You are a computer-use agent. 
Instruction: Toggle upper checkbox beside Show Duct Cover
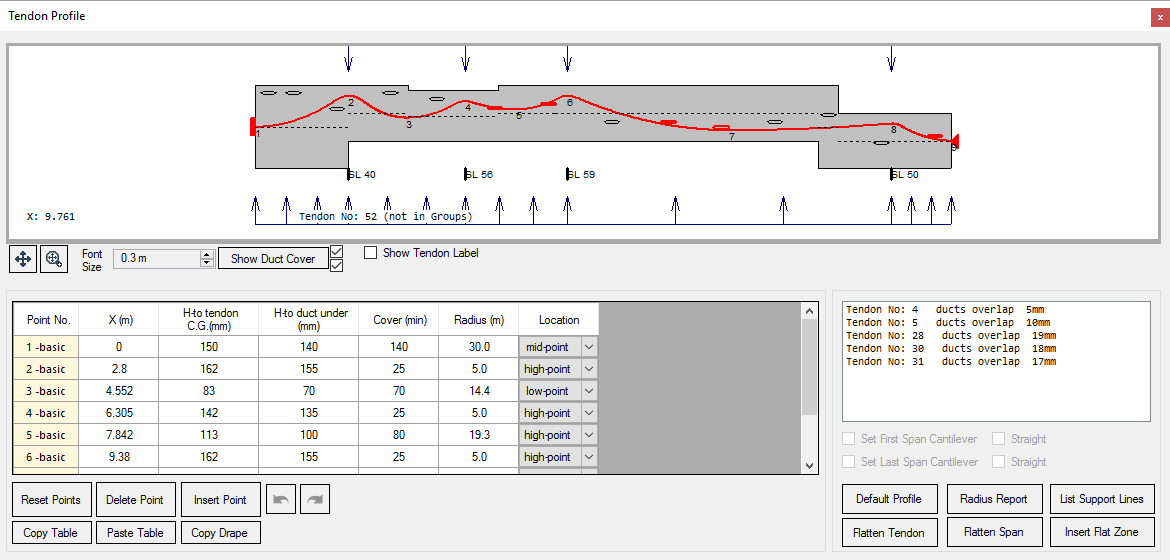[337, 251]
